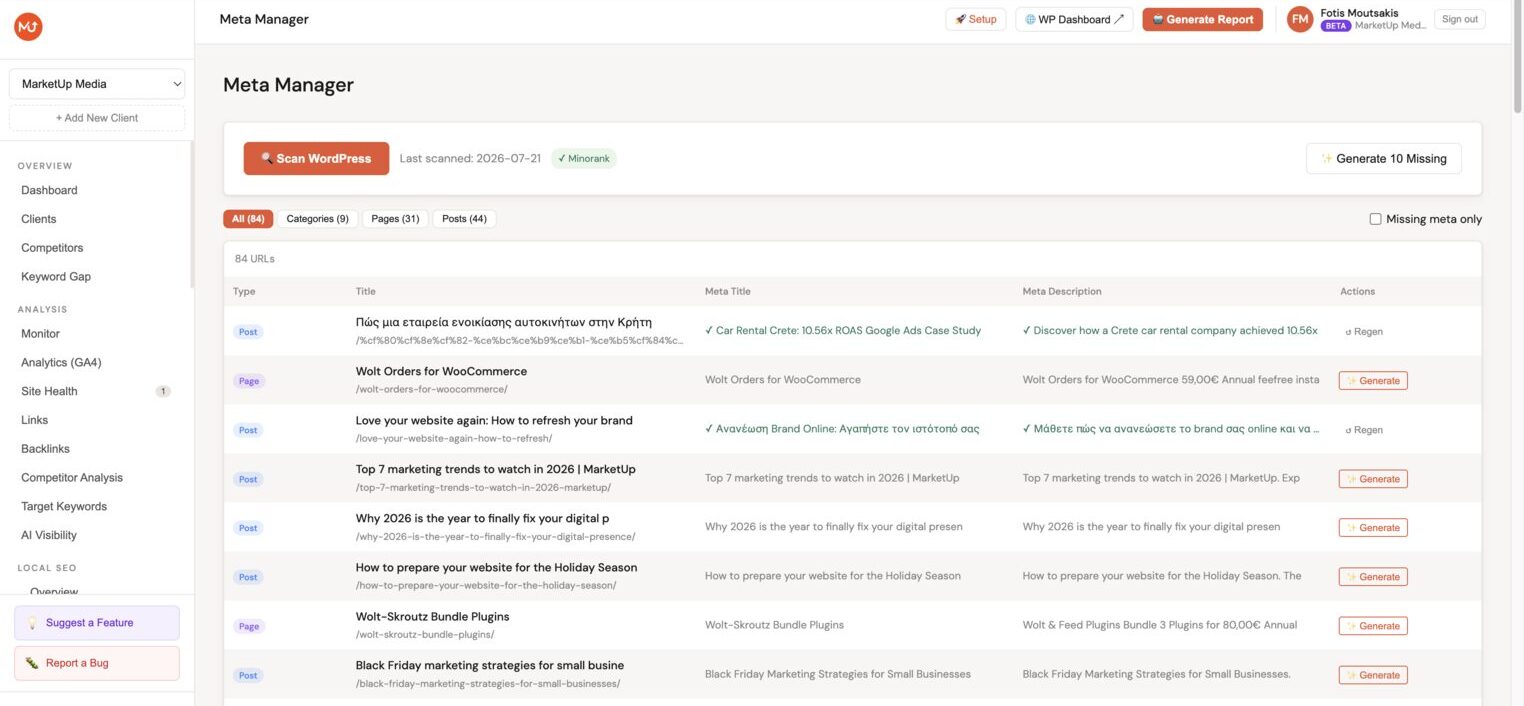Viewport: 1524px width, 706px height.
Task: Click the Post type badge for Car Rental Crete row
Action: click(248, 332)
